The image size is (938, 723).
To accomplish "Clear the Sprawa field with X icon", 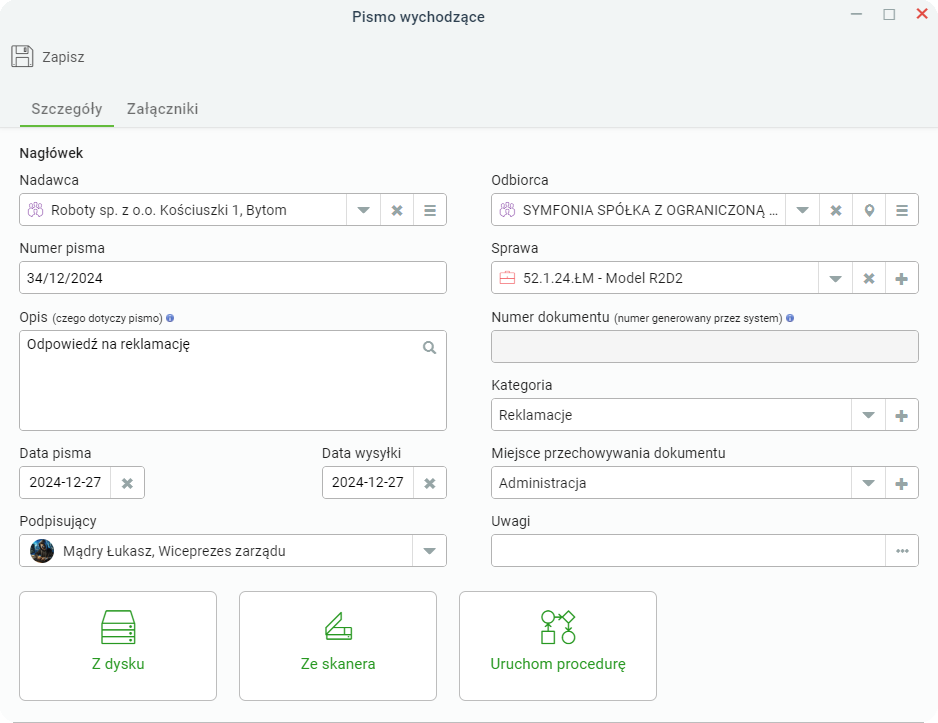I will tap(869, 278).
